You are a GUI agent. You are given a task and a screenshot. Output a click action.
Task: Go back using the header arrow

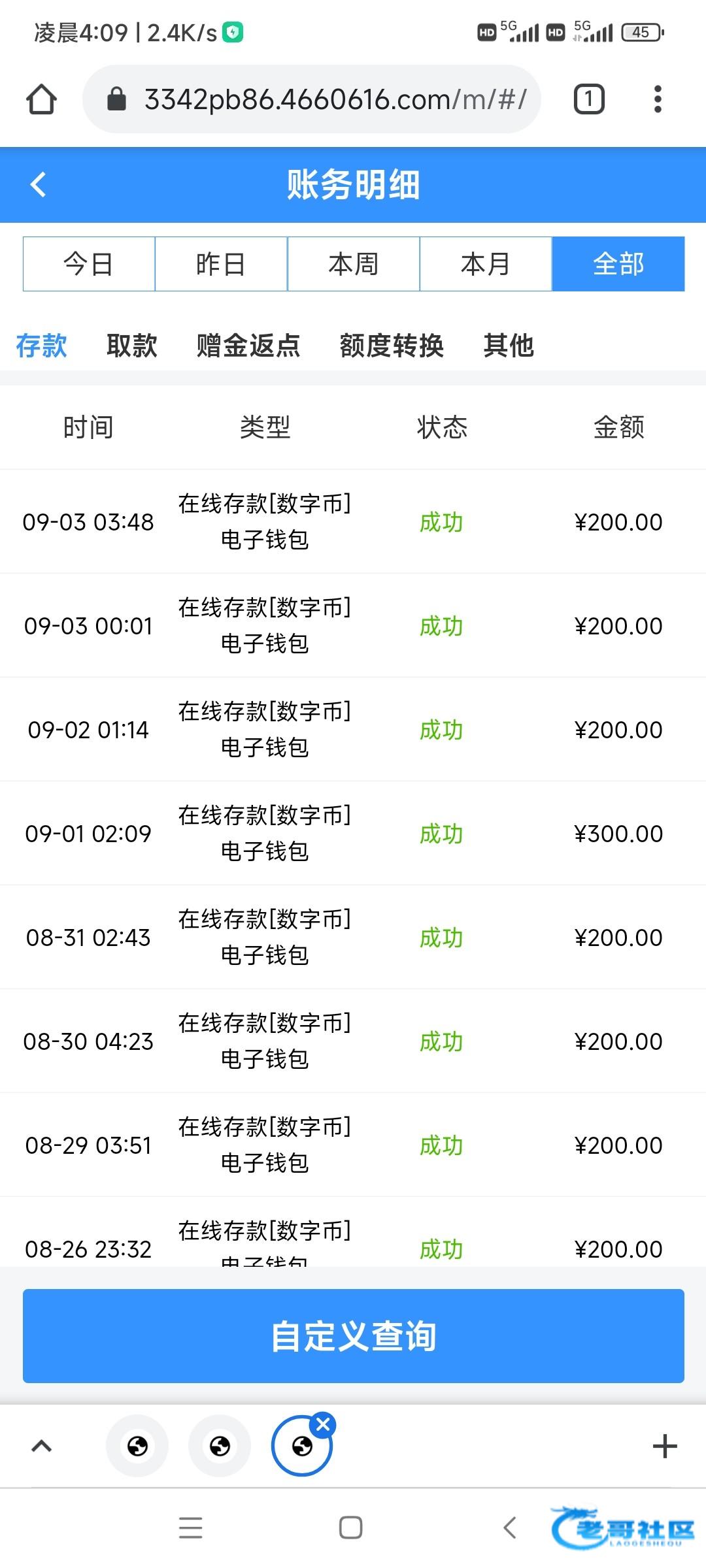pyautogui.click(x=39, y=184)
